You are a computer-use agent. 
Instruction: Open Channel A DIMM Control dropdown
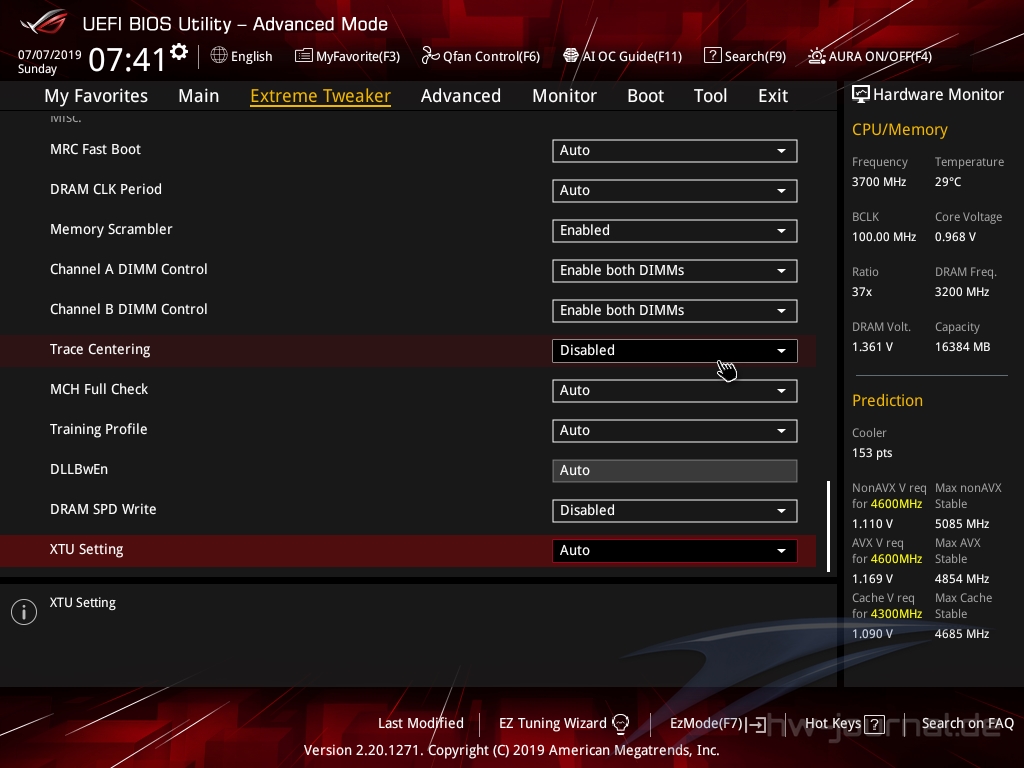(x=675, y=271)
